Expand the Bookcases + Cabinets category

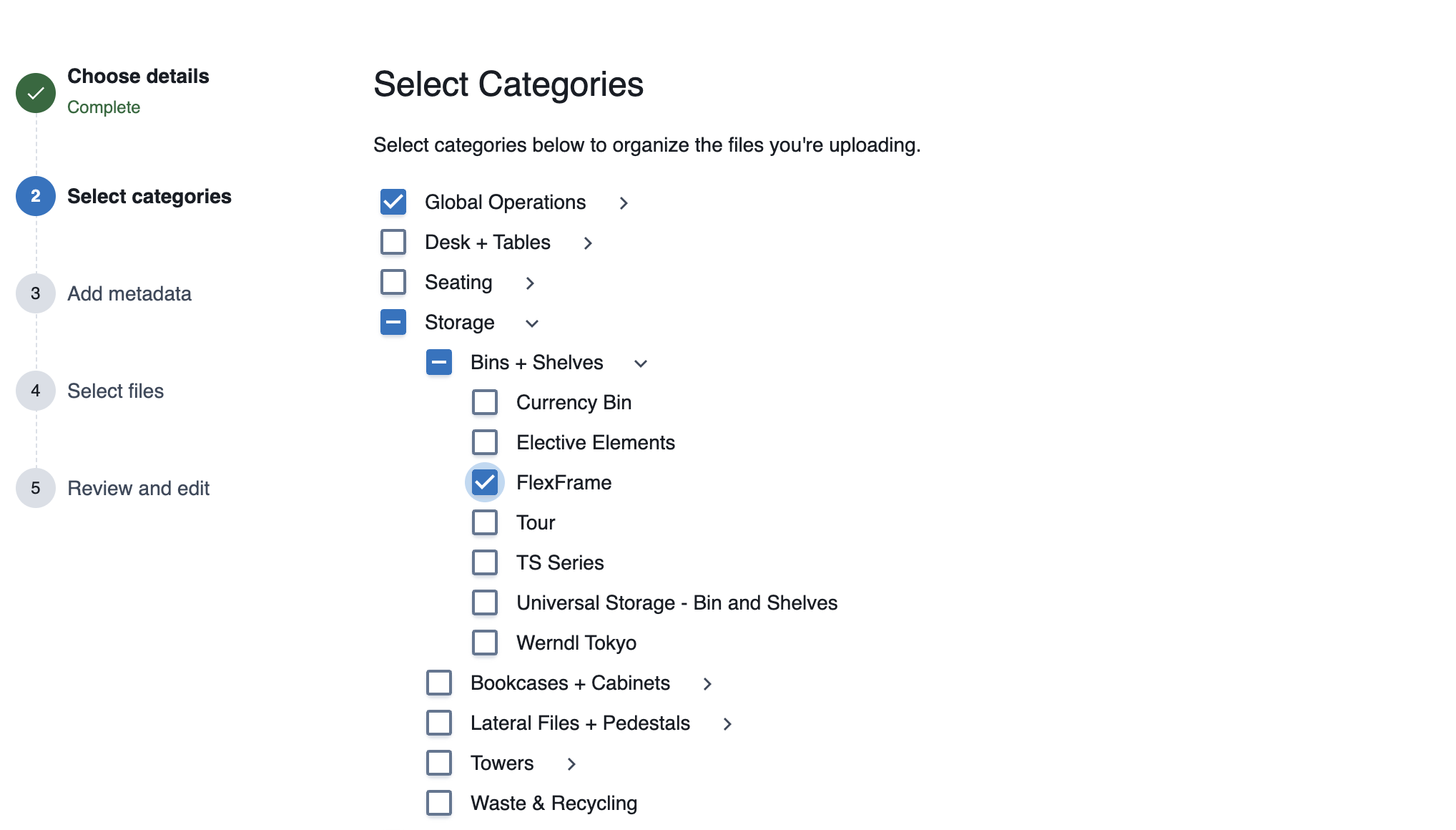[707, 684]
